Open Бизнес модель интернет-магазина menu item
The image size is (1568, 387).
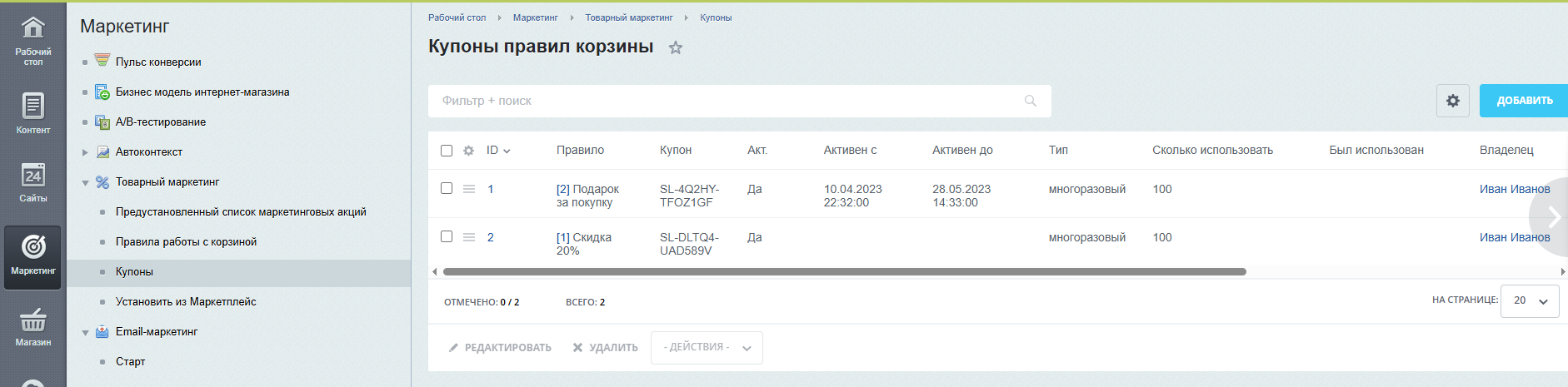pyautogui.click(x=202, y=92)
